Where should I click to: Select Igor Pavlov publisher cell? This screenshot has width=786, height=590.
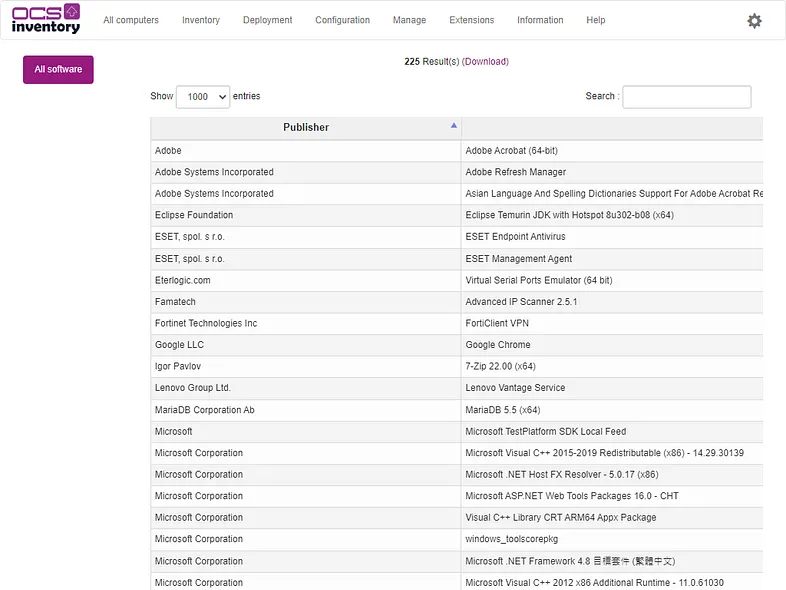[x=306, y=366]
